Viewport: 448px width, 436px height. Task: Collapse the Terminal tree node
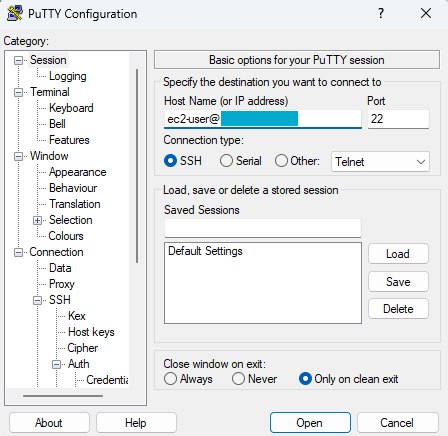point(18,92)
